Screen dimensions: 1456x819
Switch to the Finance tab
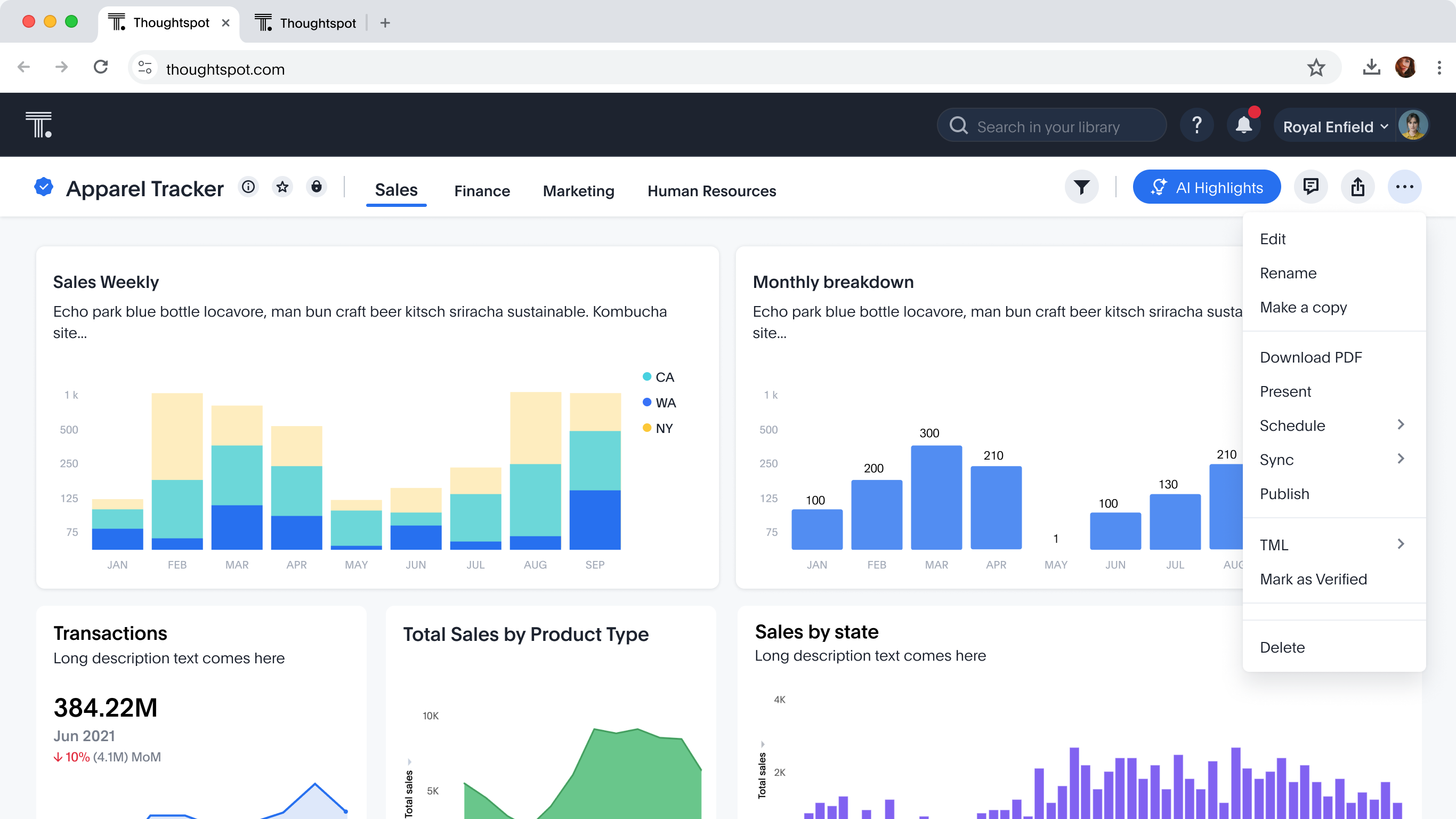click(x=482, y=191)
